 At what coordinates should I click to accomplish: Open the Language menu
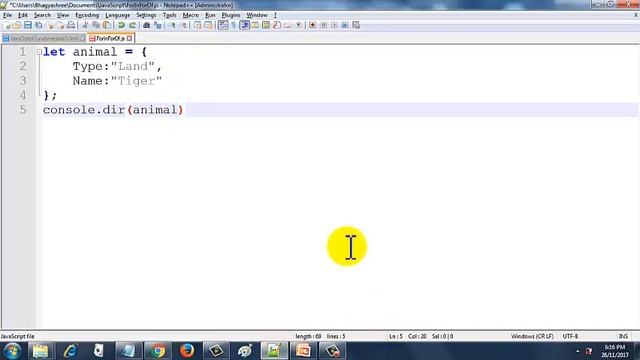click(x=118, y=15)
